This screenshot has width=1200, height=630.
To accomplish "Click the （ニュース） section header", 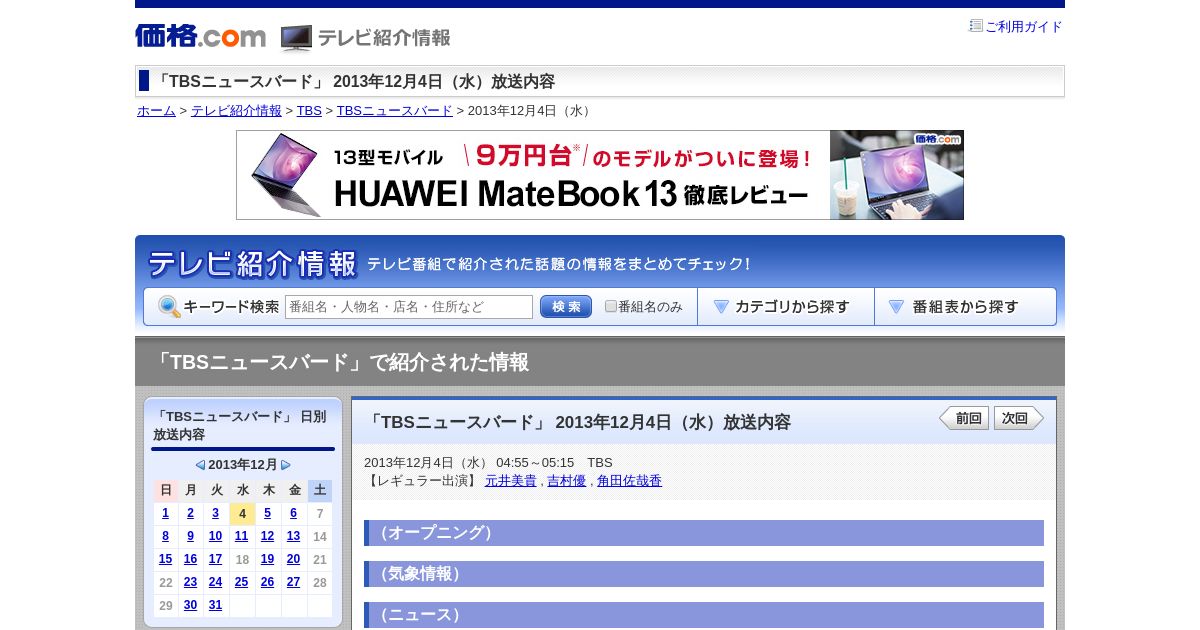I will click(x=704, y=615).
